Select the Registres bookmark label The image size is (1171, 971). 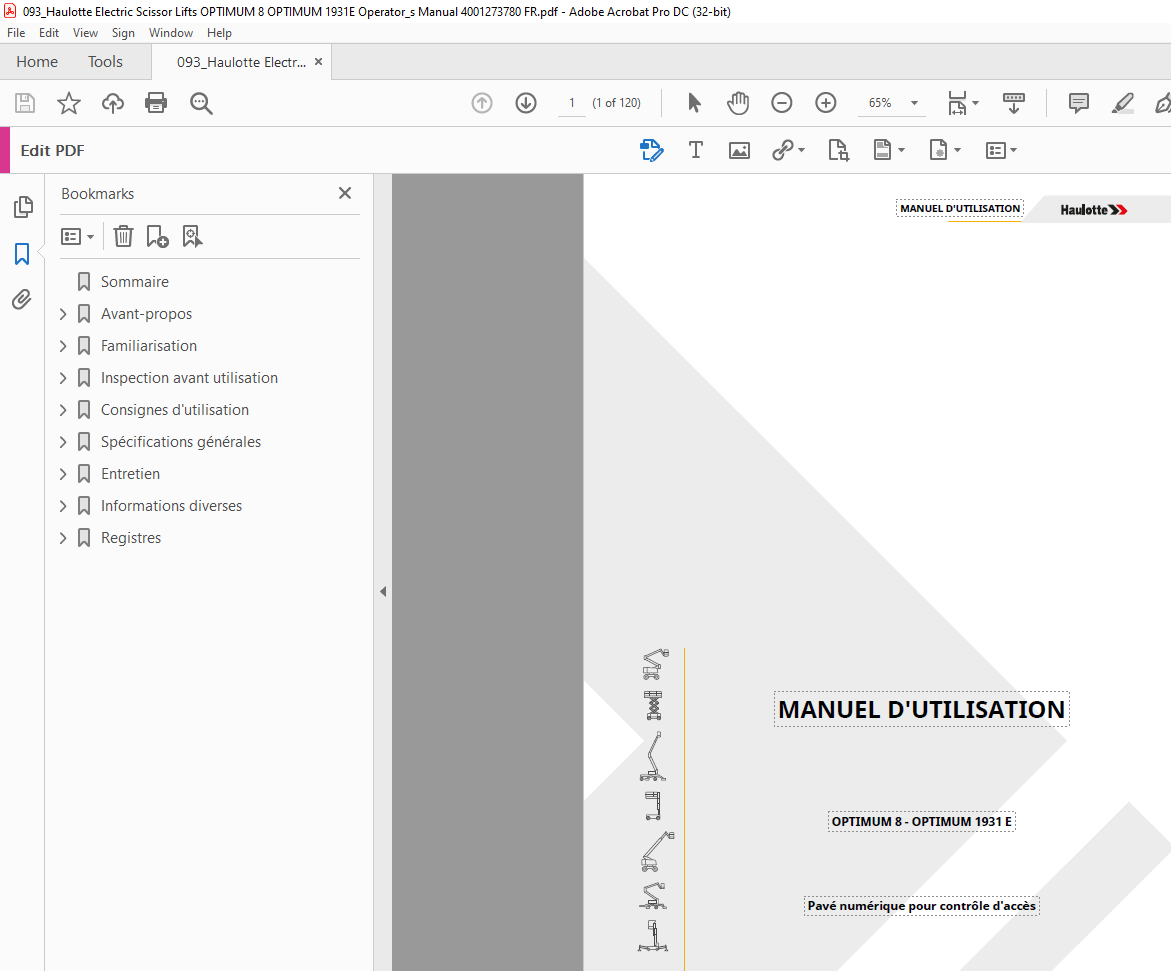coord(131,538)
